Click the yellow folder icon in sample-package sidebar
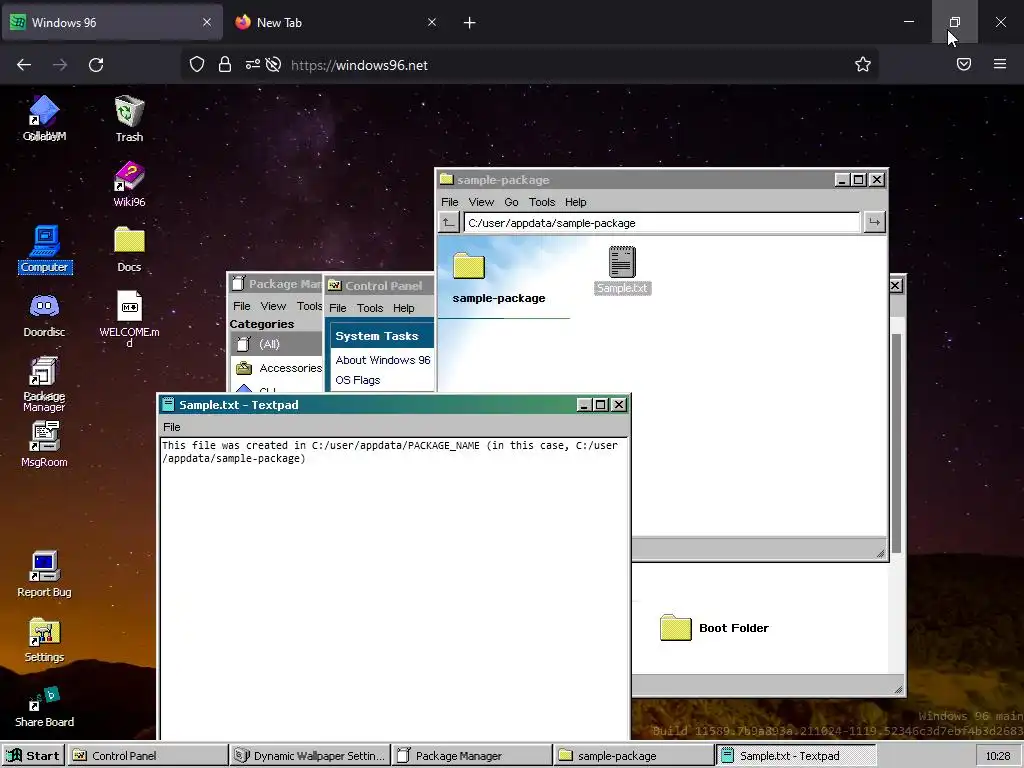 [469, 266]
